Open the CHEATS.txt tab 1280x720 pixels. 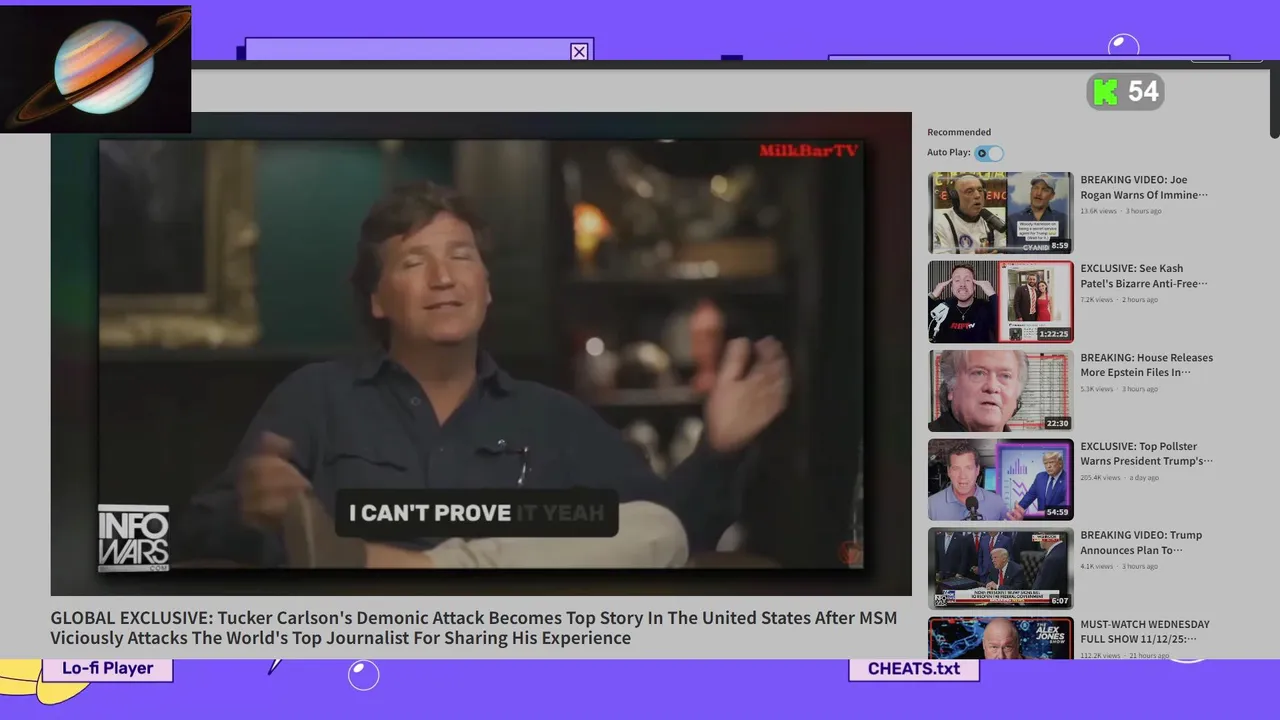tap(914, 668)
